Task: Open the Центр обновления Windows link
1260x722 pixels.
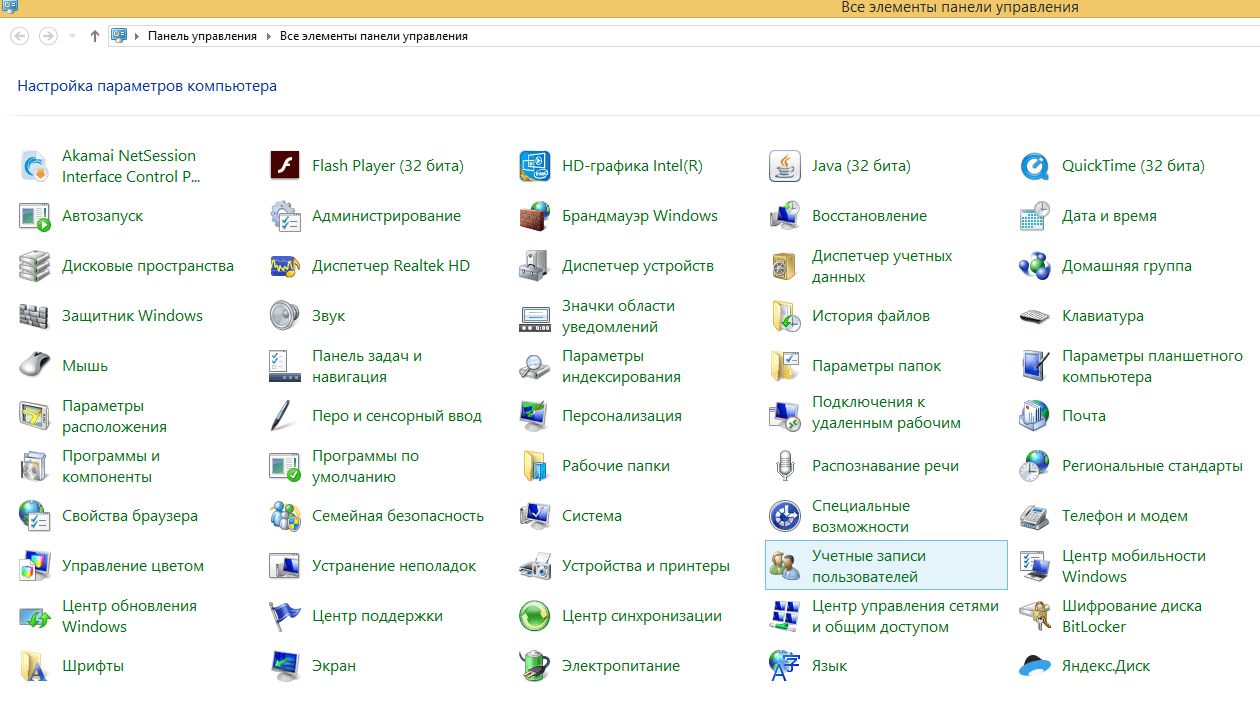Action: tap(129, 616)
